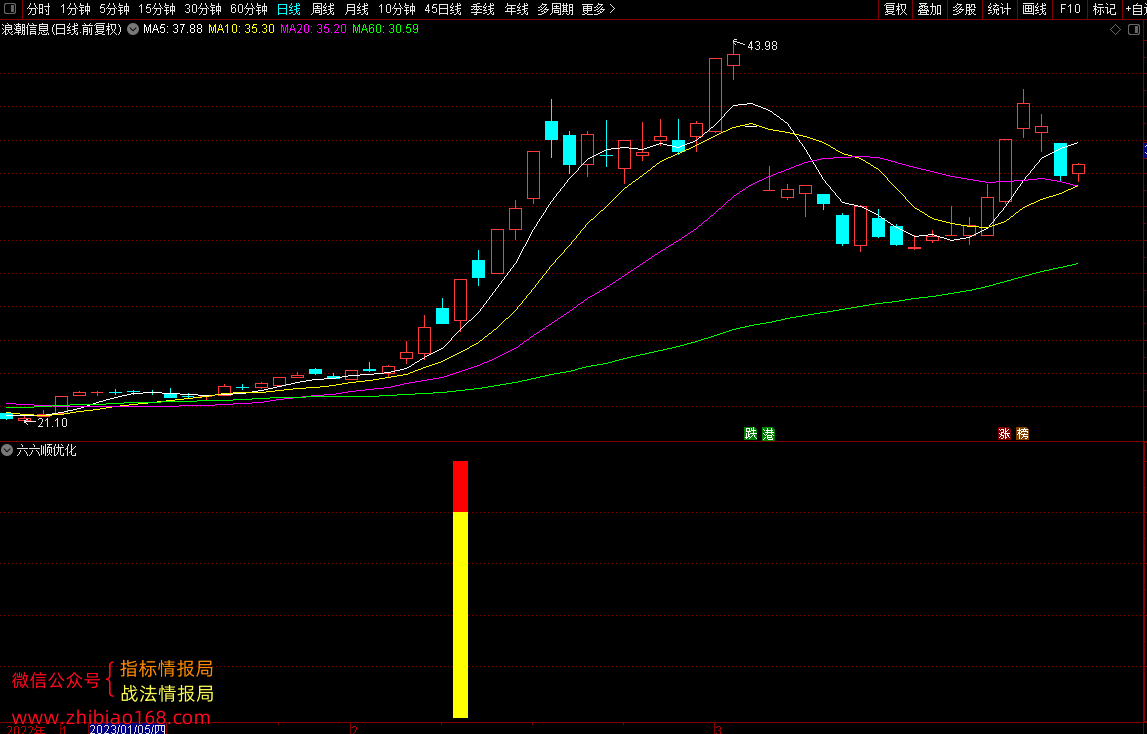This screenshot has height=734, width=1147.
Task: Select the 45日线 tab
Action: tap(443, 9)
